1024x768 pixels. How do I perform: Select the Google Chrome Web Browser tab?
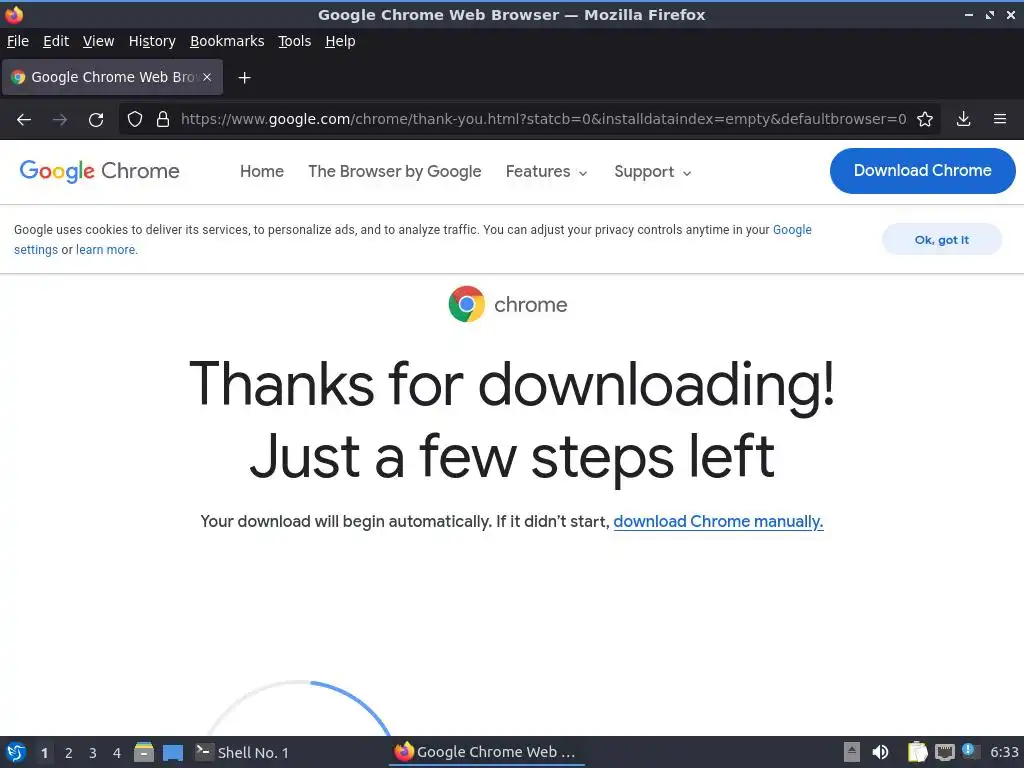pyautogui.click(x=112, y=77)
